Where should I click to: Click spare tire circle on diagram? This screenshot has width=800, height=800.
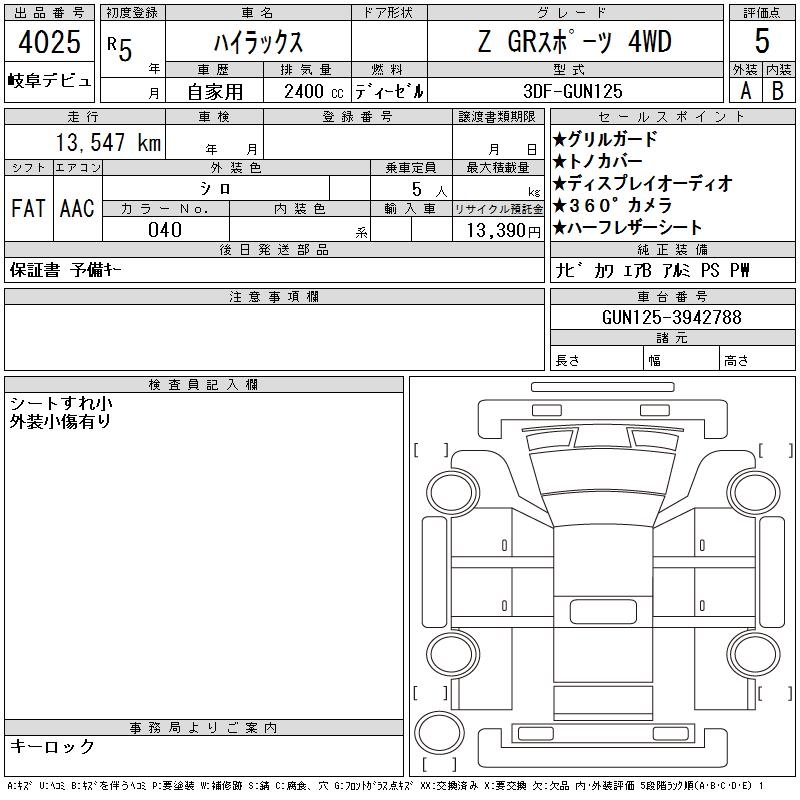[x=439, y=732]
